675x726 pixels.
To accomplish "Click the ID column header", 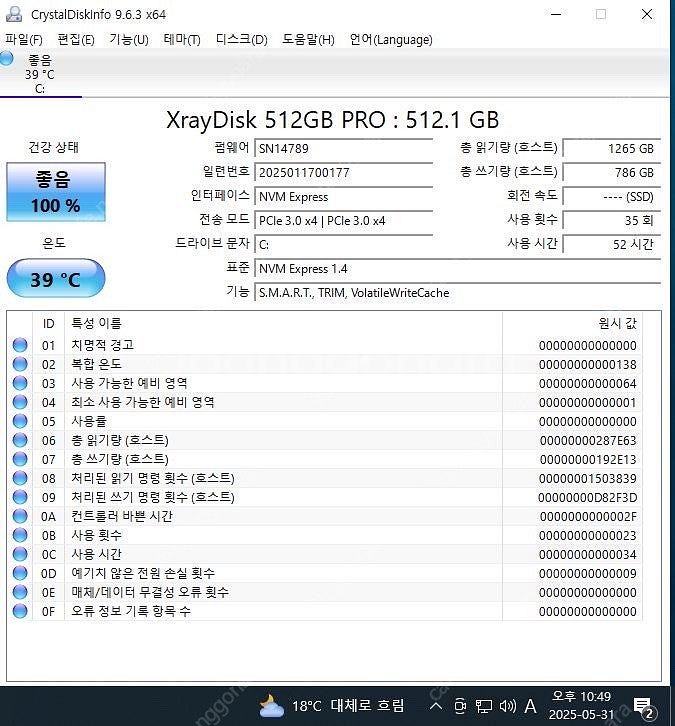I will pos(49,324).
